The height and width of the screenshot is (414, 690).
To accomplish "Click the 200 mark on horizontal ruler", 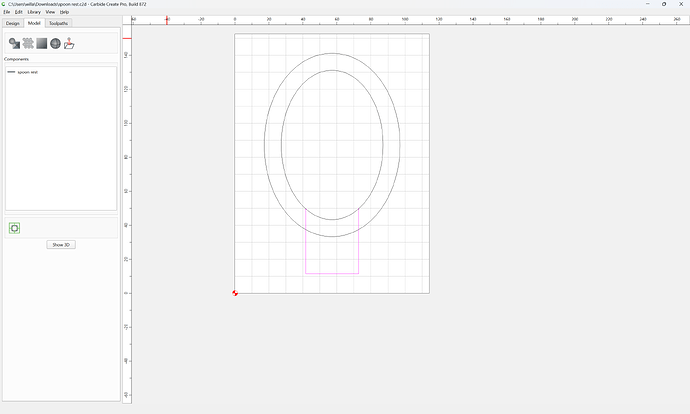I will click(x=575, y=19).
